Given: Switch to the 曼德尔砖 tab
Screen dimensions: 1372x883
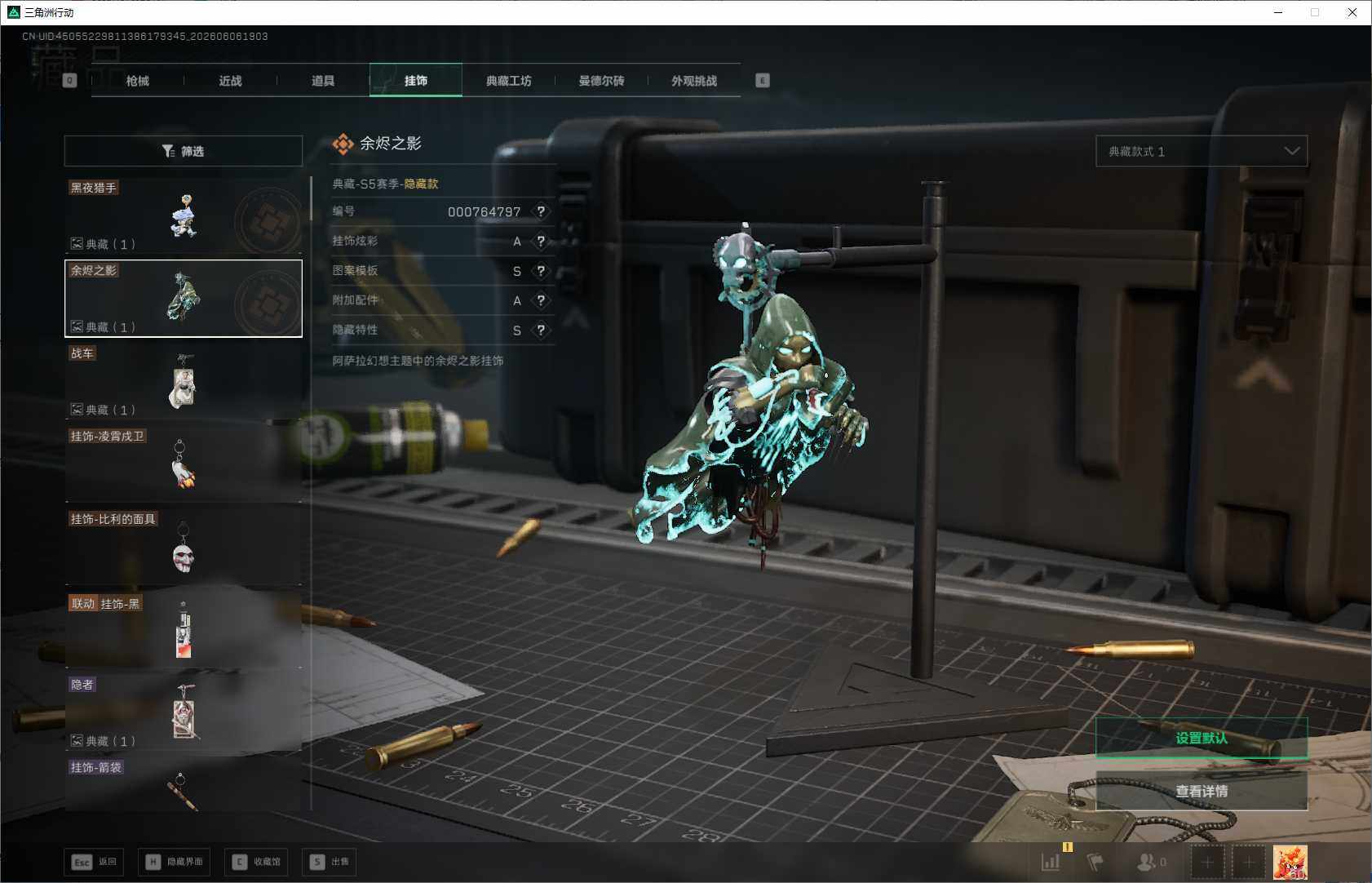Looking at the screenshot, I should (x=601, y=81).
